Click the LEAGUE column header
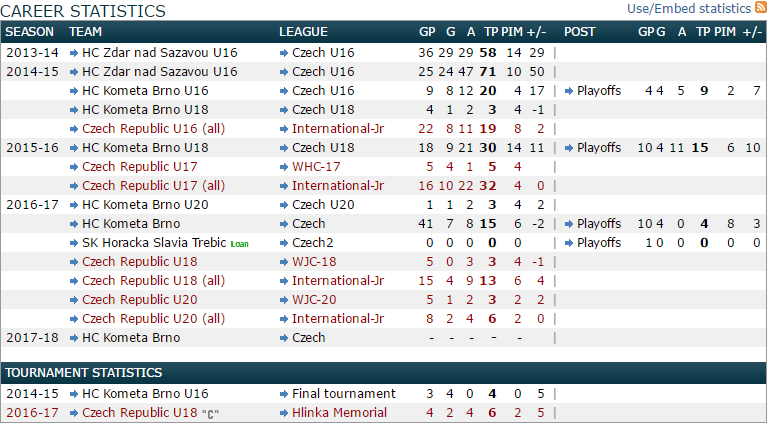Viewport: 768px width, 423px height. pyautogui.click(x=303, y=32)
